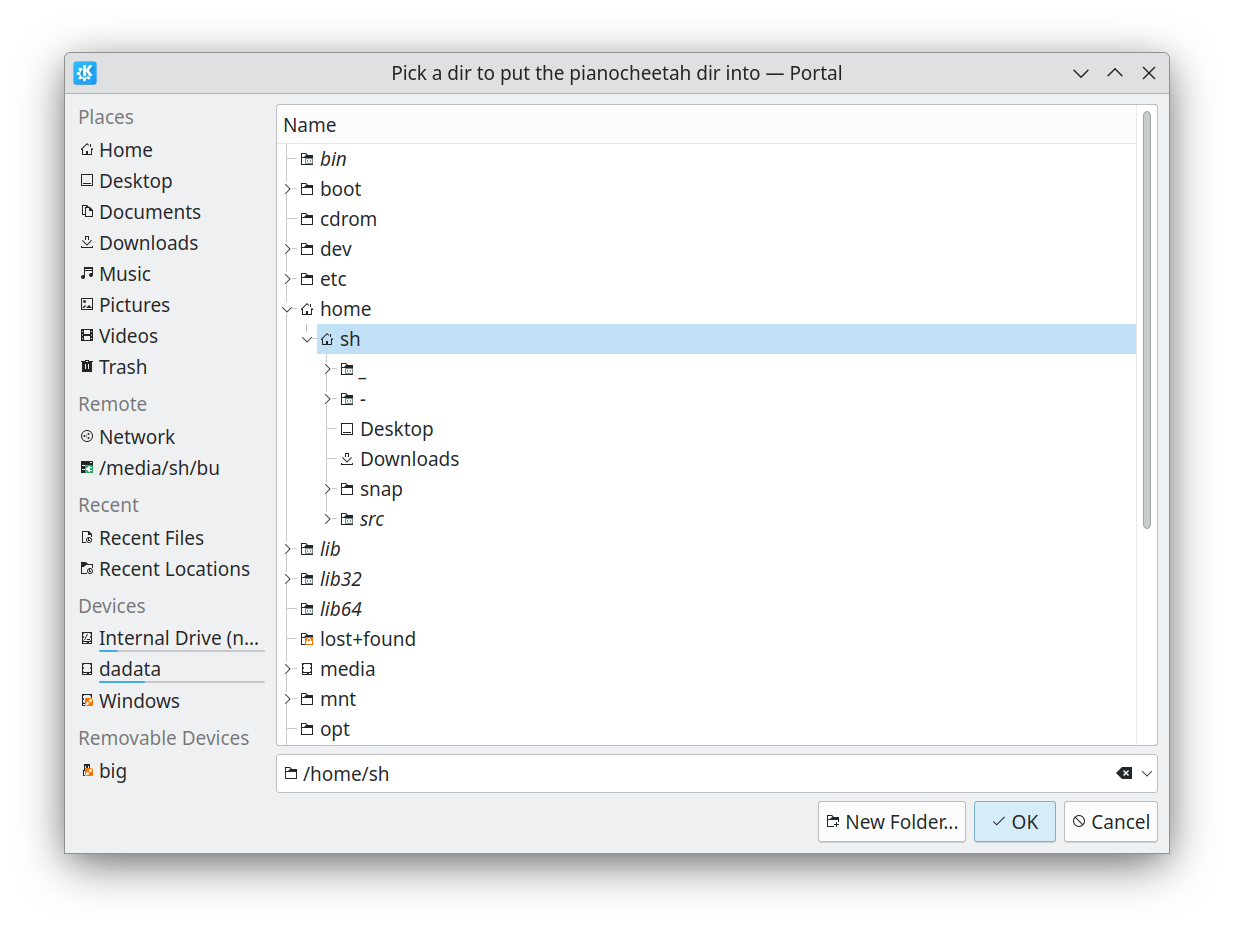1234x930 pixels.
Task: Click the big removable device icon
Action: pyautogui.click(x=87, y=771)
